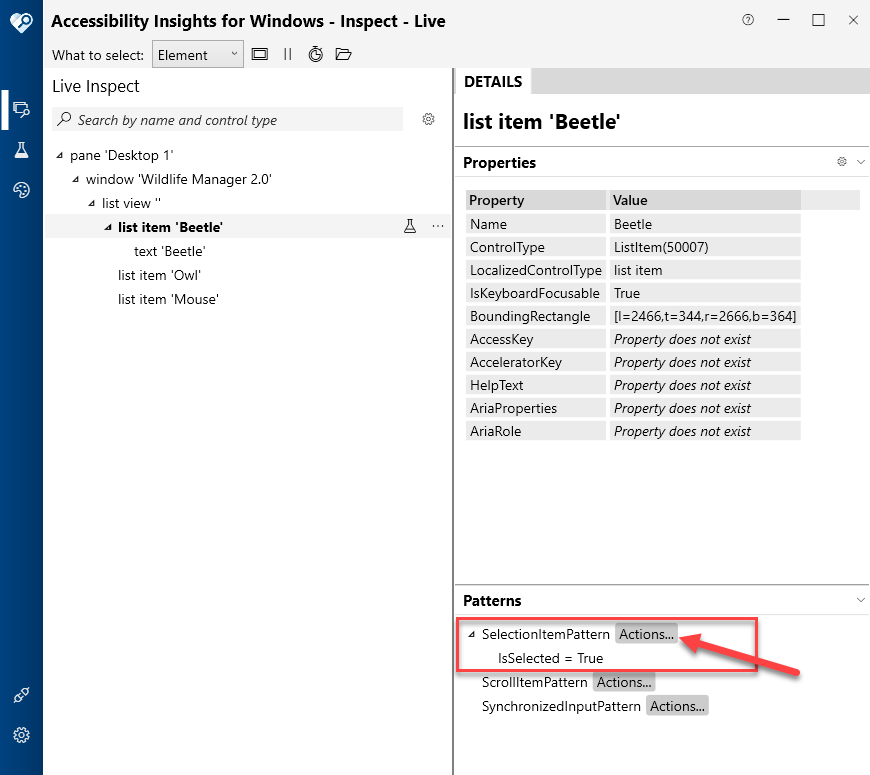The width and height of the screenshot is (870, 775).
Task: Open Settings gear in the sidebar
Action: [21, 735]
